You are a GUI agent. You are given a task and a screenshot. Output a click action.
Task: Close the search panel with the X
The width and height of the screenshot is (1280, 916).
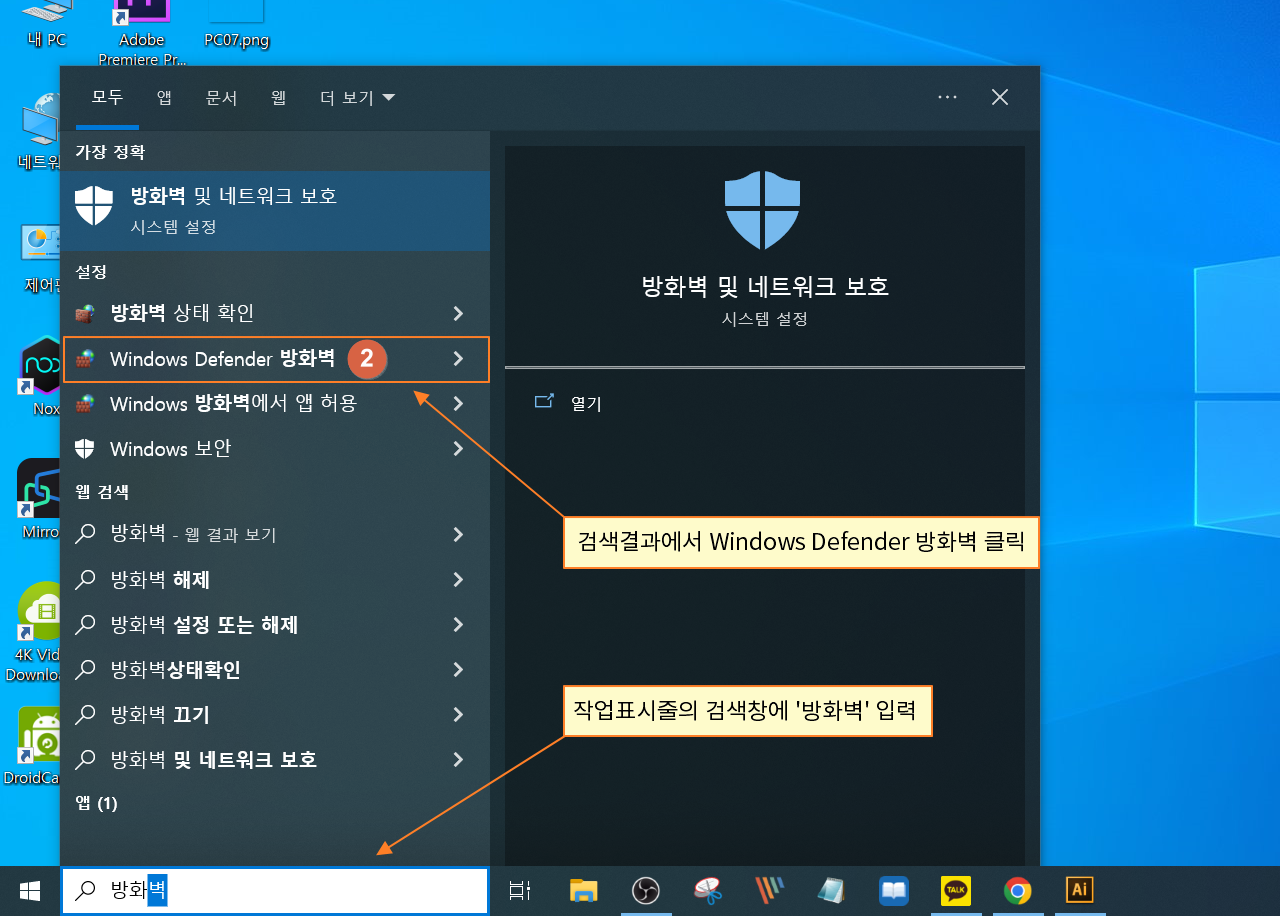1000,97
